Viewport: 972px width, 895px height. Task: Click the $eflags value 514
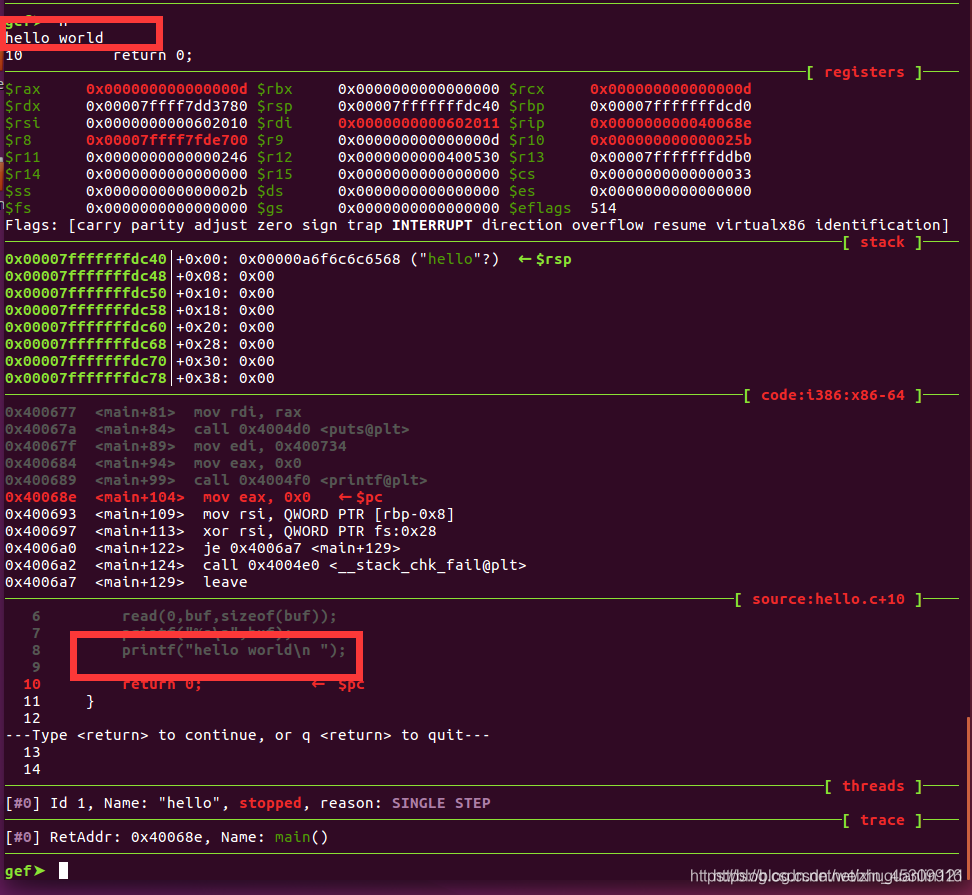click(603, 208)
